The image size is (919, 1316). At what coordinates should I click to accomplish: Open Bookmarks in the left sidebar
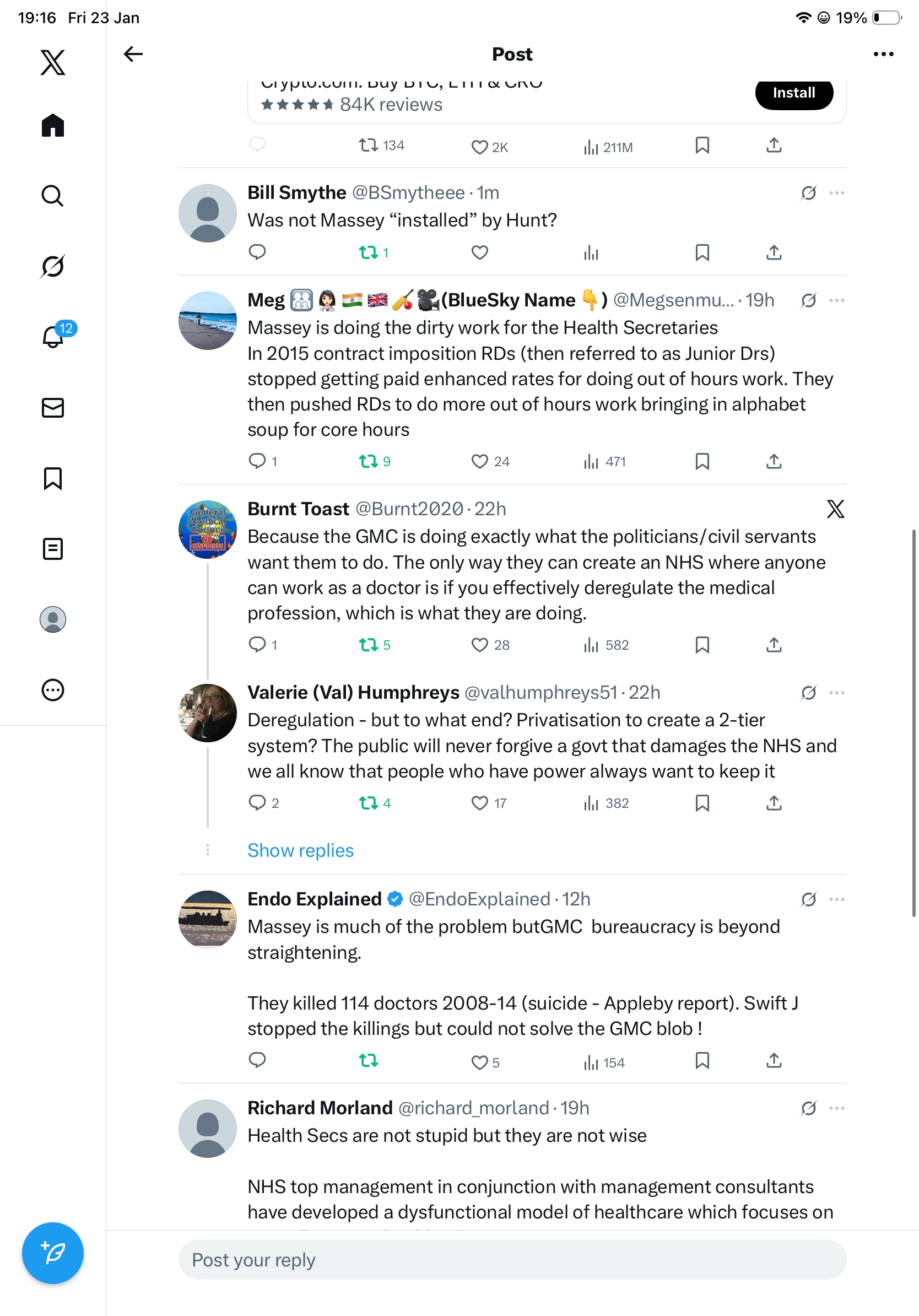[53, 478]
